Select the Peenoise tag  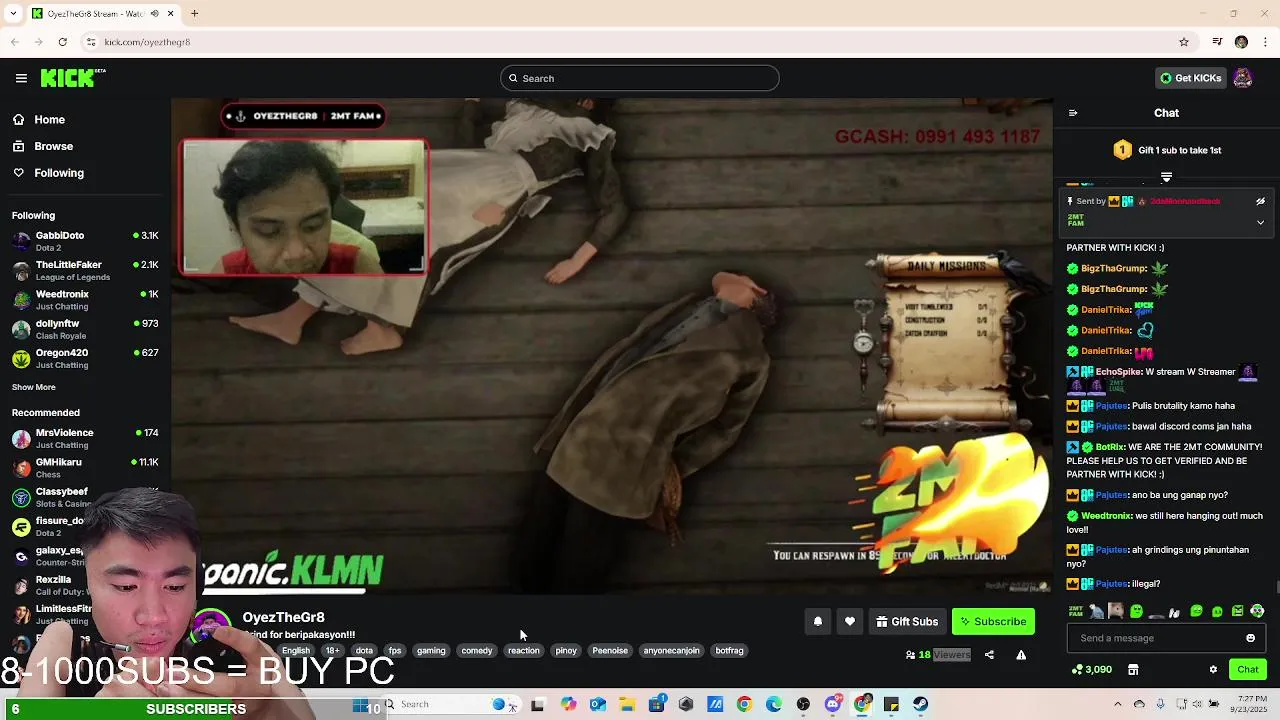(610, 651)
